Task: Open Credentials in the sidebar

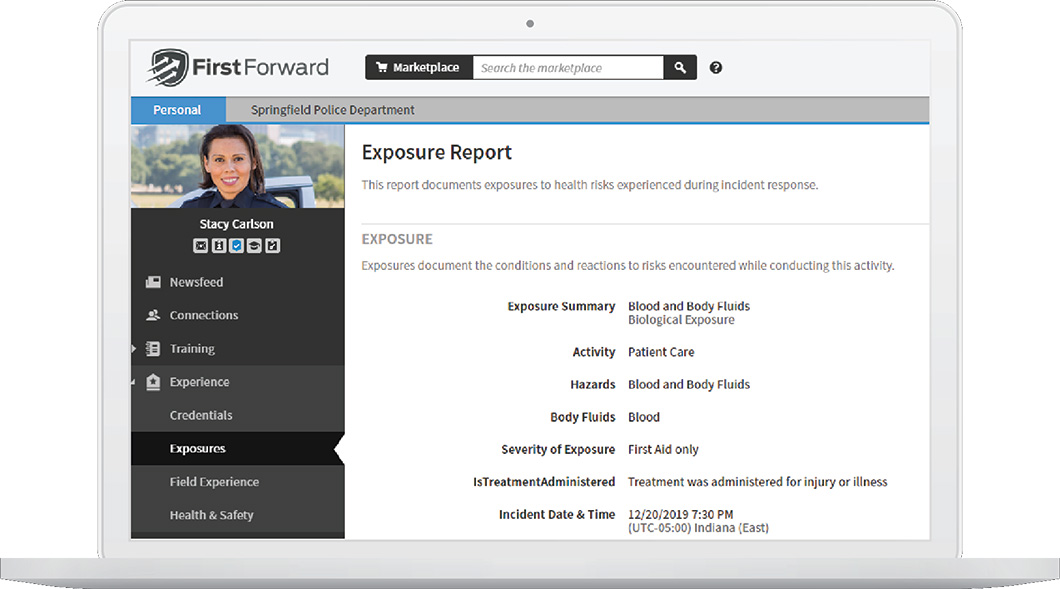Action: click(x=201, y=415)
